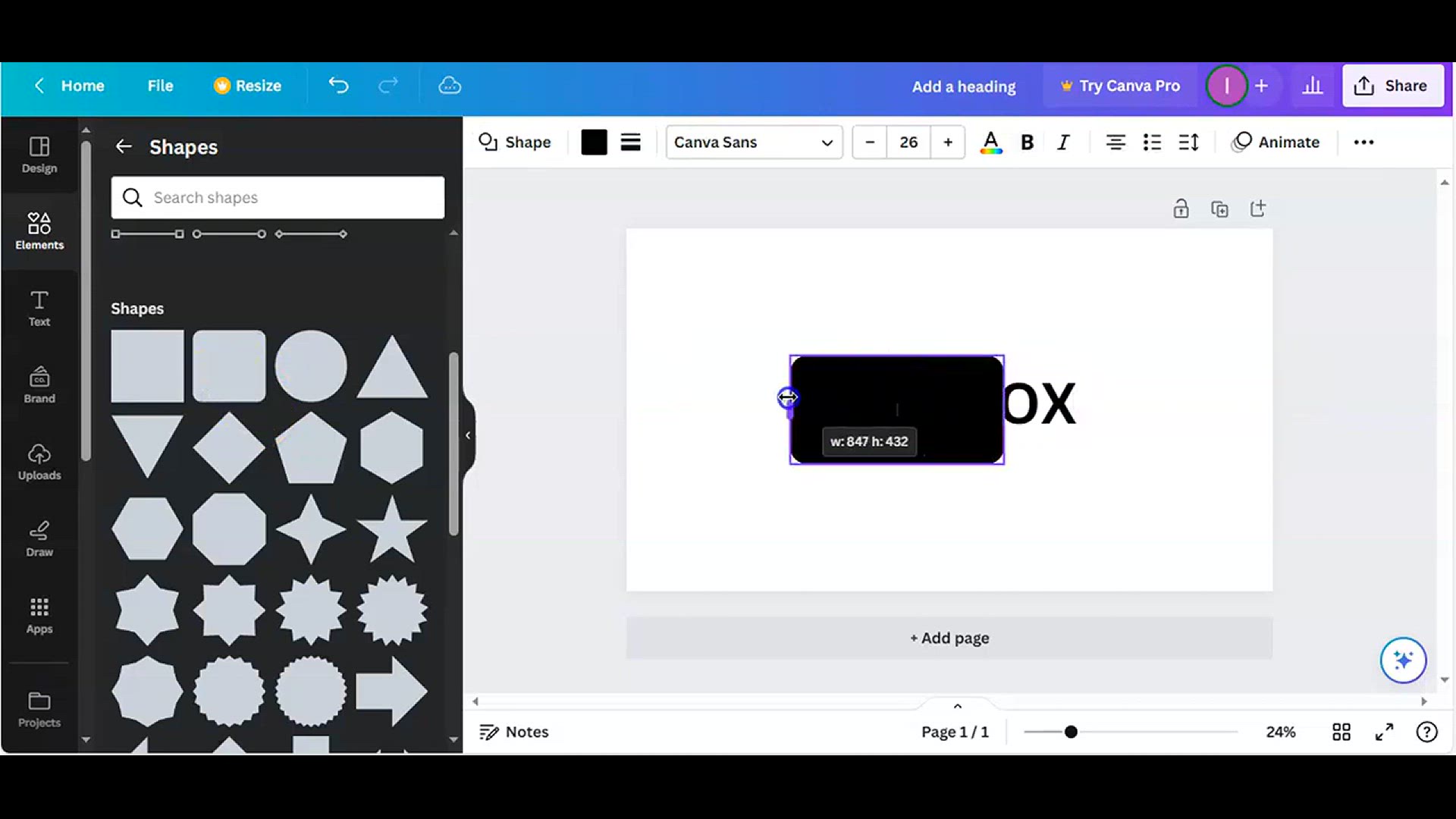
Task: Open the Text panel
Action: (x=39, y=308)
